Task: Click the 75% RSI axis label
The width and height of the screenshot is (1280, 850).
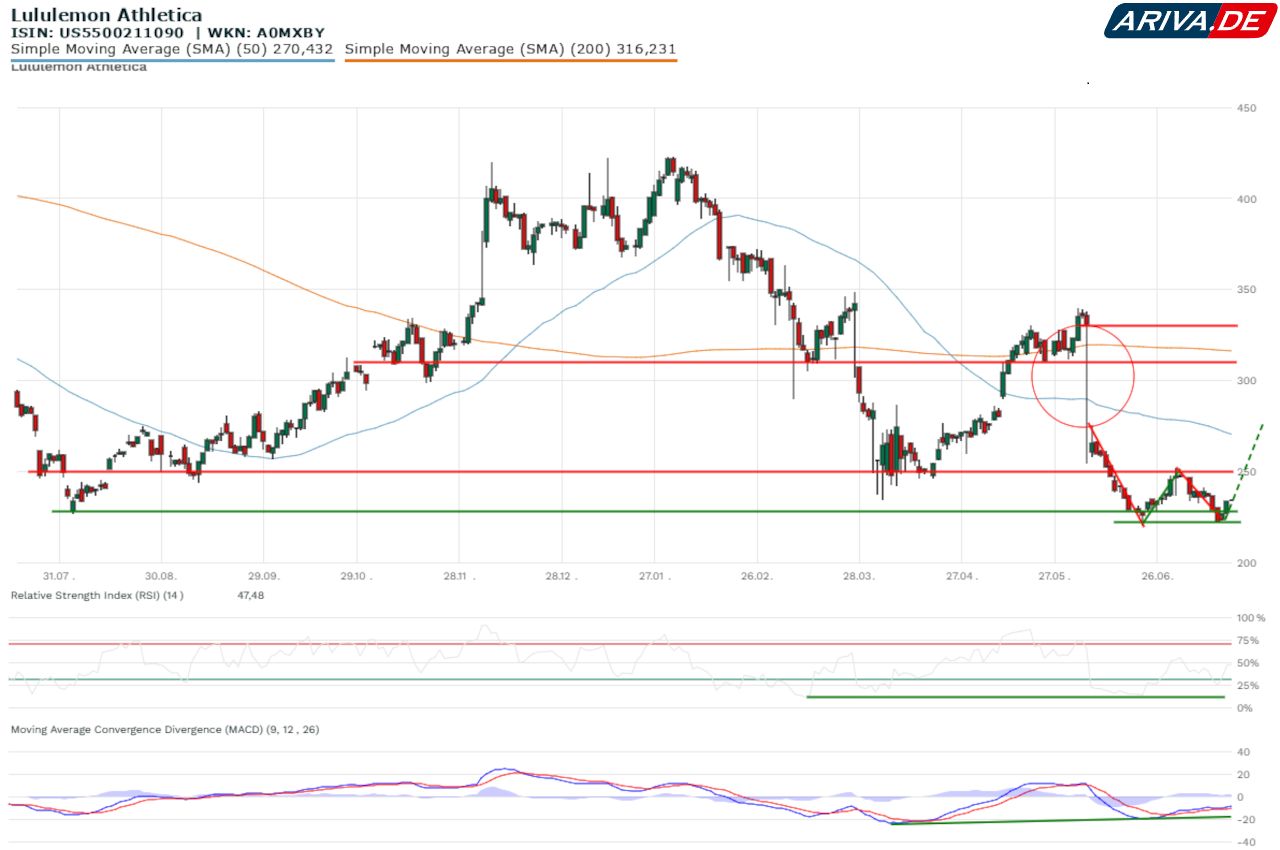Action: click(1247, 641)
